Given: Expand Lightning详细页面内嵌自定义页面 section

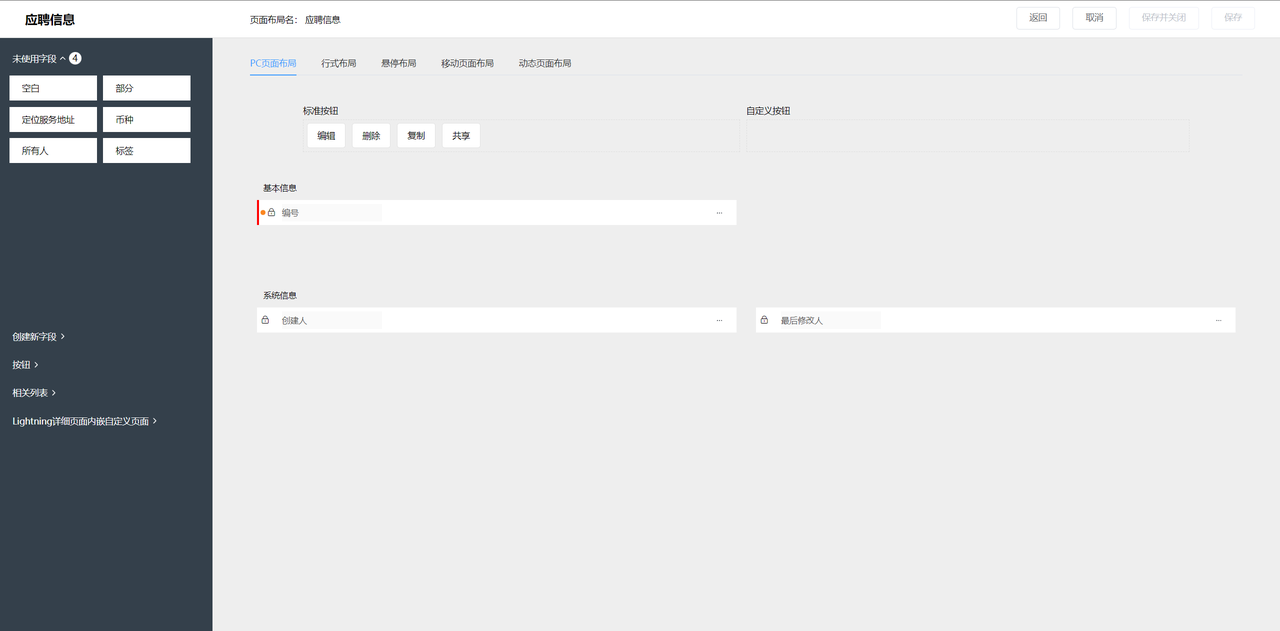Looking at the screenshot, I should tap(84, 421).
